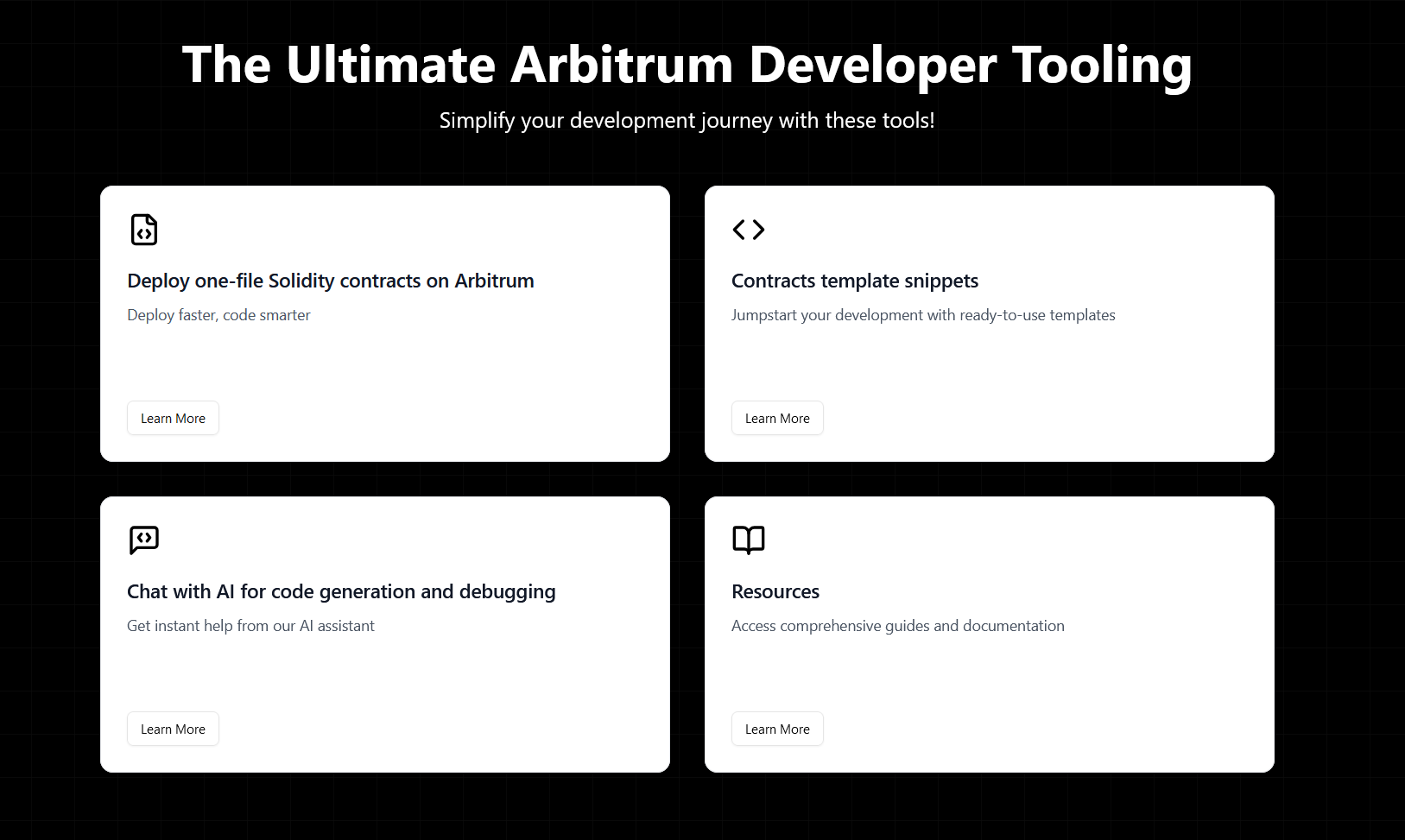The width and height of the screenshot is (1405, 840).
Task: Click the chat code bubble icon
Action: point(144,540)
